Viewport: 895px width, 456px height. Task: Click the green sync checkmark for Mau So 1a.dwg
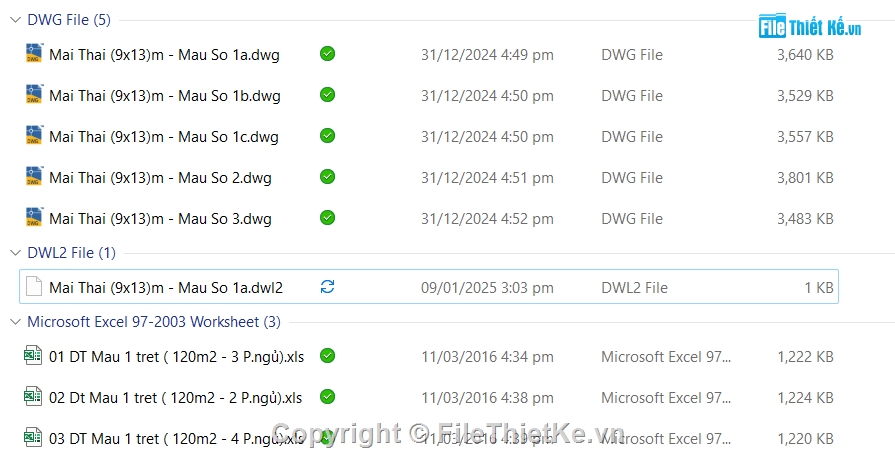327,54
